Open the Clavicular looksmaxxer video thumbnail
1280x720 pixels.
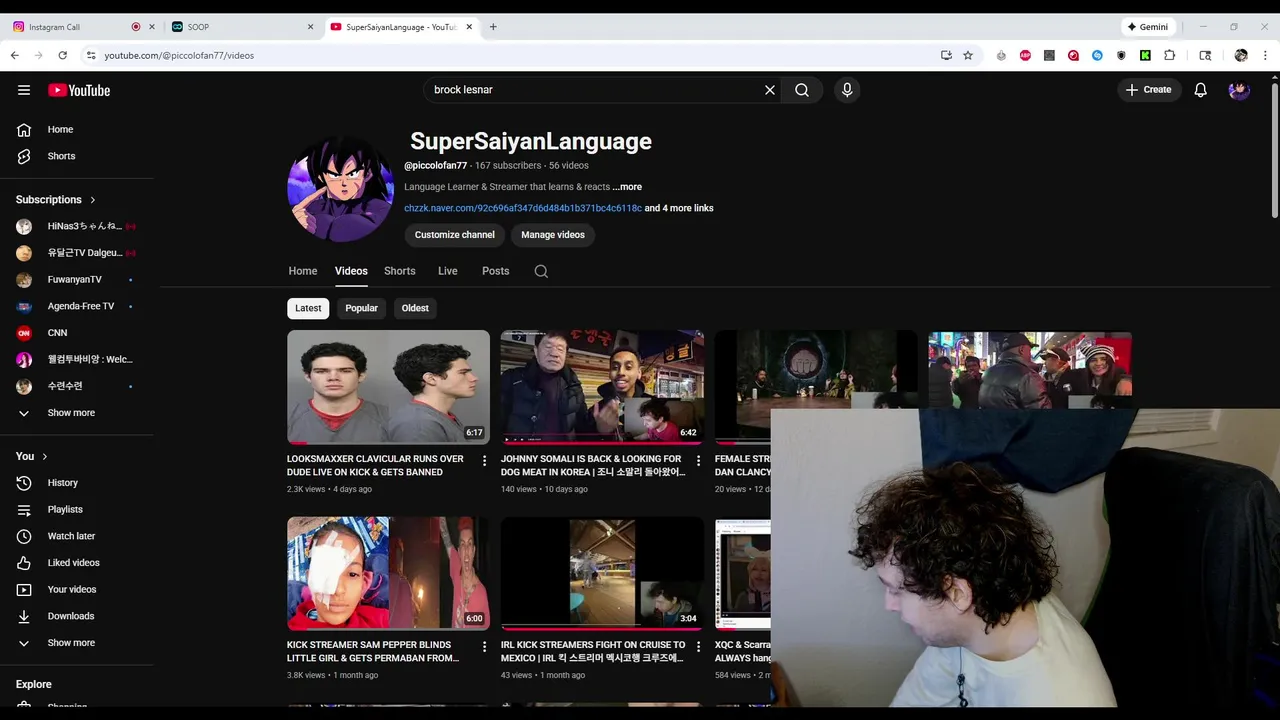pyautogui.click(x=388, y=387)
